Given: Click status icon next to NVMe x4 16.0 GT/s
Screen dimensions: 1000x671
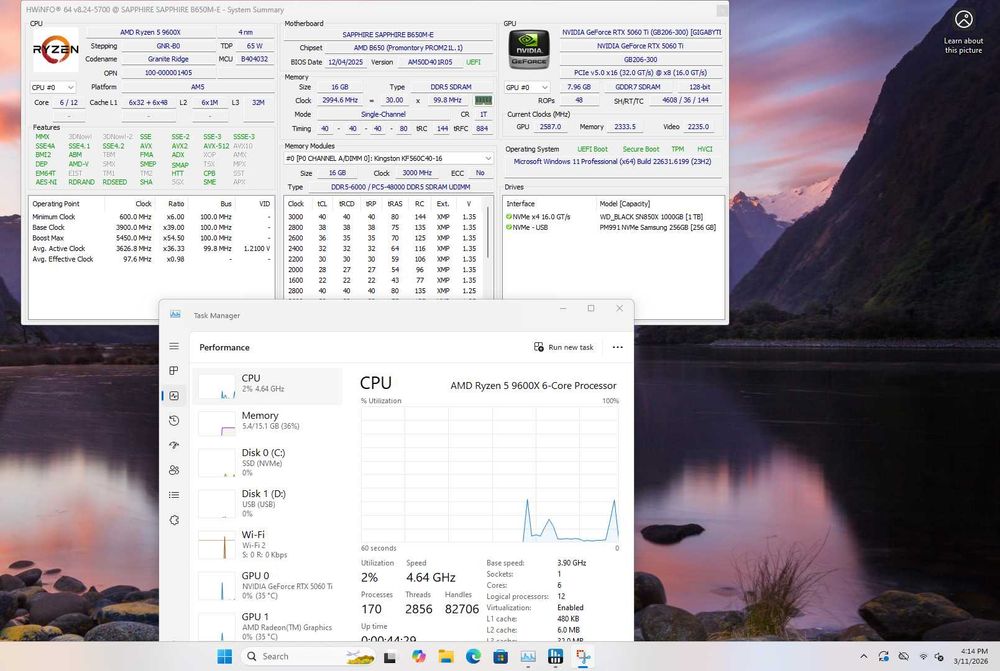Looking at the screenshot, I should [509, 217].
